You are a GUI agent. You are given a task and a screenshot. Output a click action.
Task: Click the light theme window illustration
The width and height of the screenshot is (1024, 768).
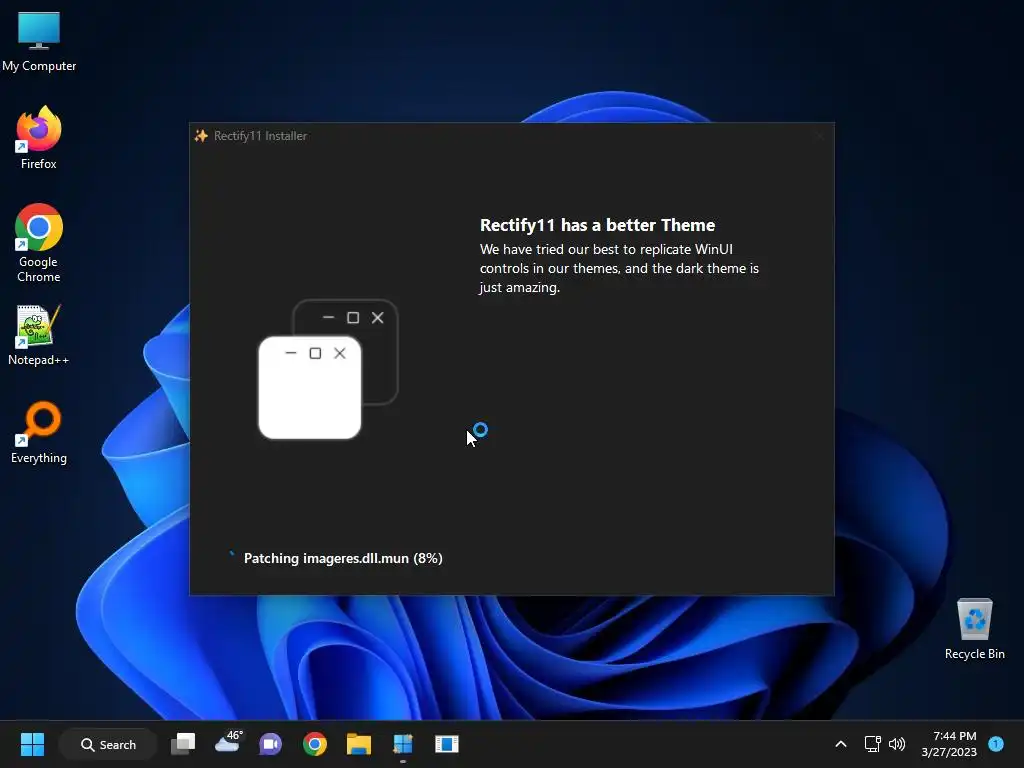click(310, 387)
